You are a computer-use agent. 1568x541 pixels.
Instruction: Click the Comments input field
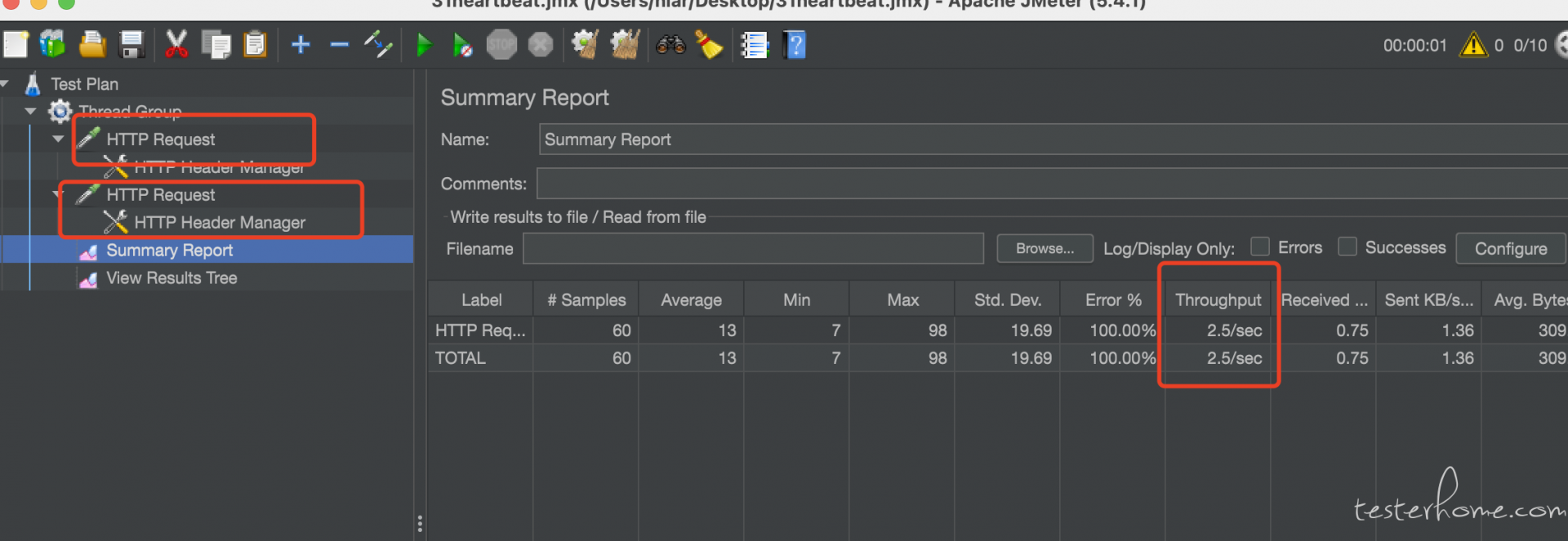[1052, 184]
